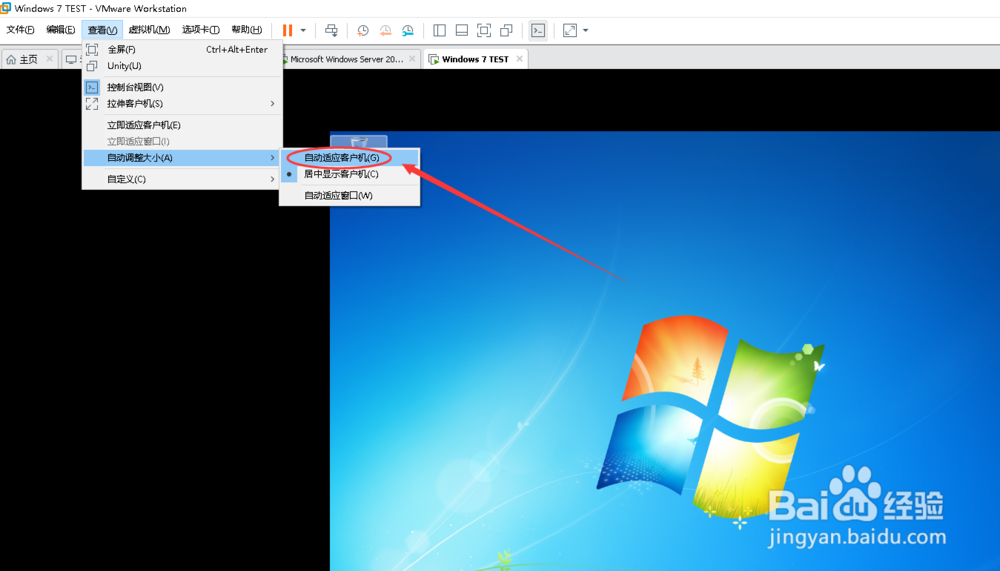
Task: Take a snapshot using the clock icon
Action: click(362, 30)
